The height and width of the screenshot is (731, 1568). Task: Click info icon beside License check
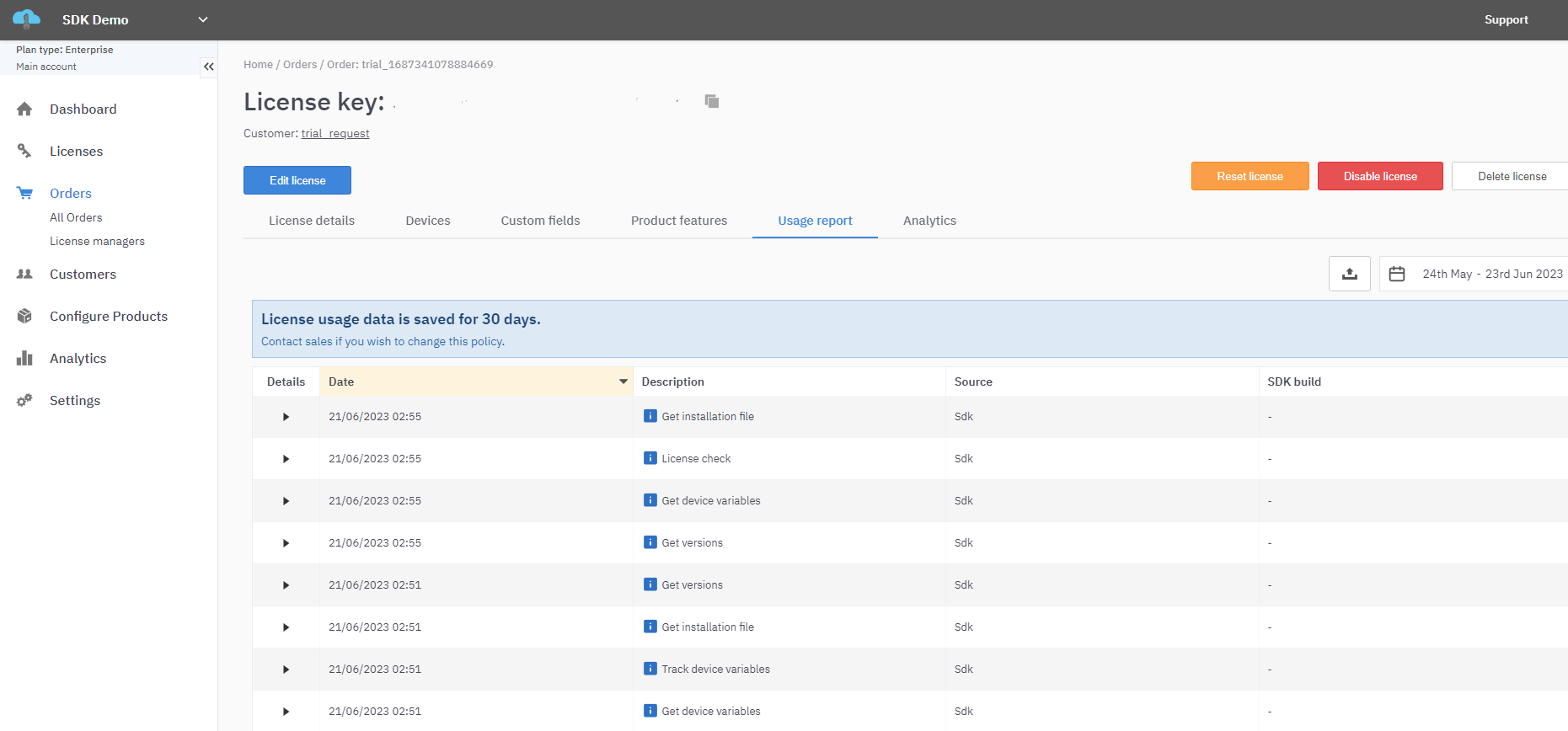(650, 458)
